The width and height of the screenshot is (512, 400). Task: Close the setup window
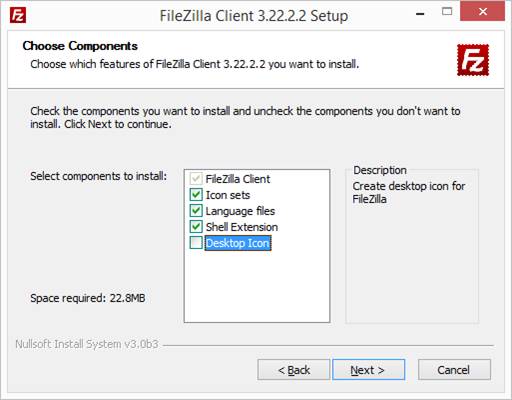[483, 11]
